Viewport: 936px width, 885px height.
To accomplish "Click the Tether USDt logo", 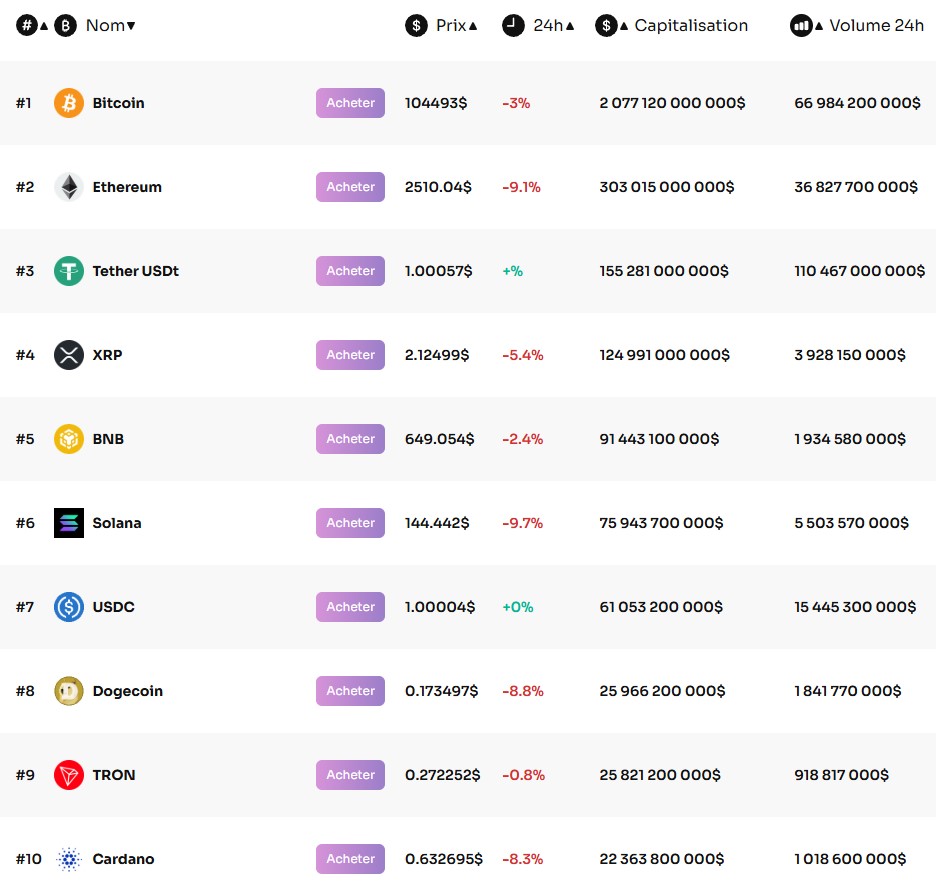I will click(68, 270).
